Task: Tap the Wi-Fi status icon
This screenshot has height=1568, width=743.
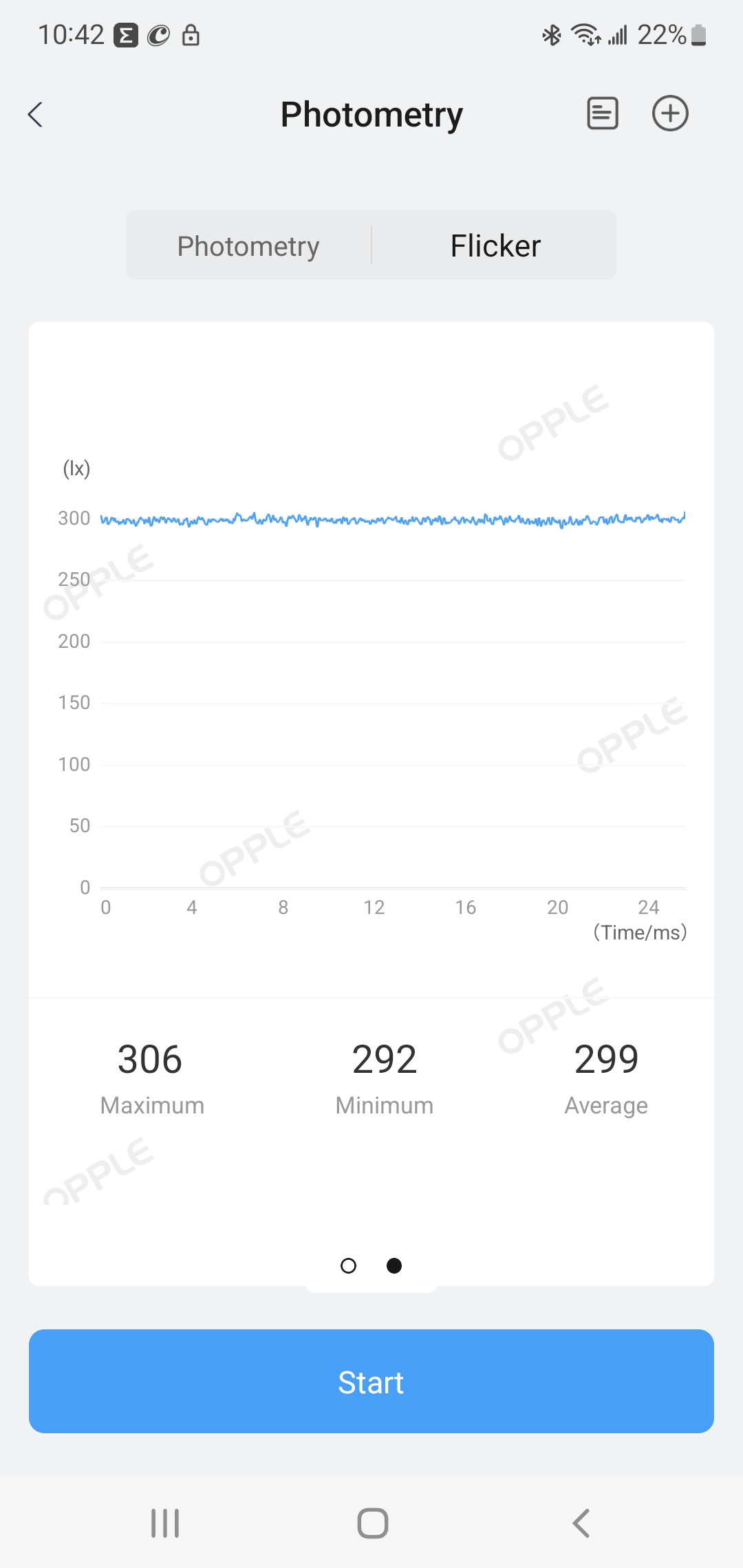Action: 585,34
